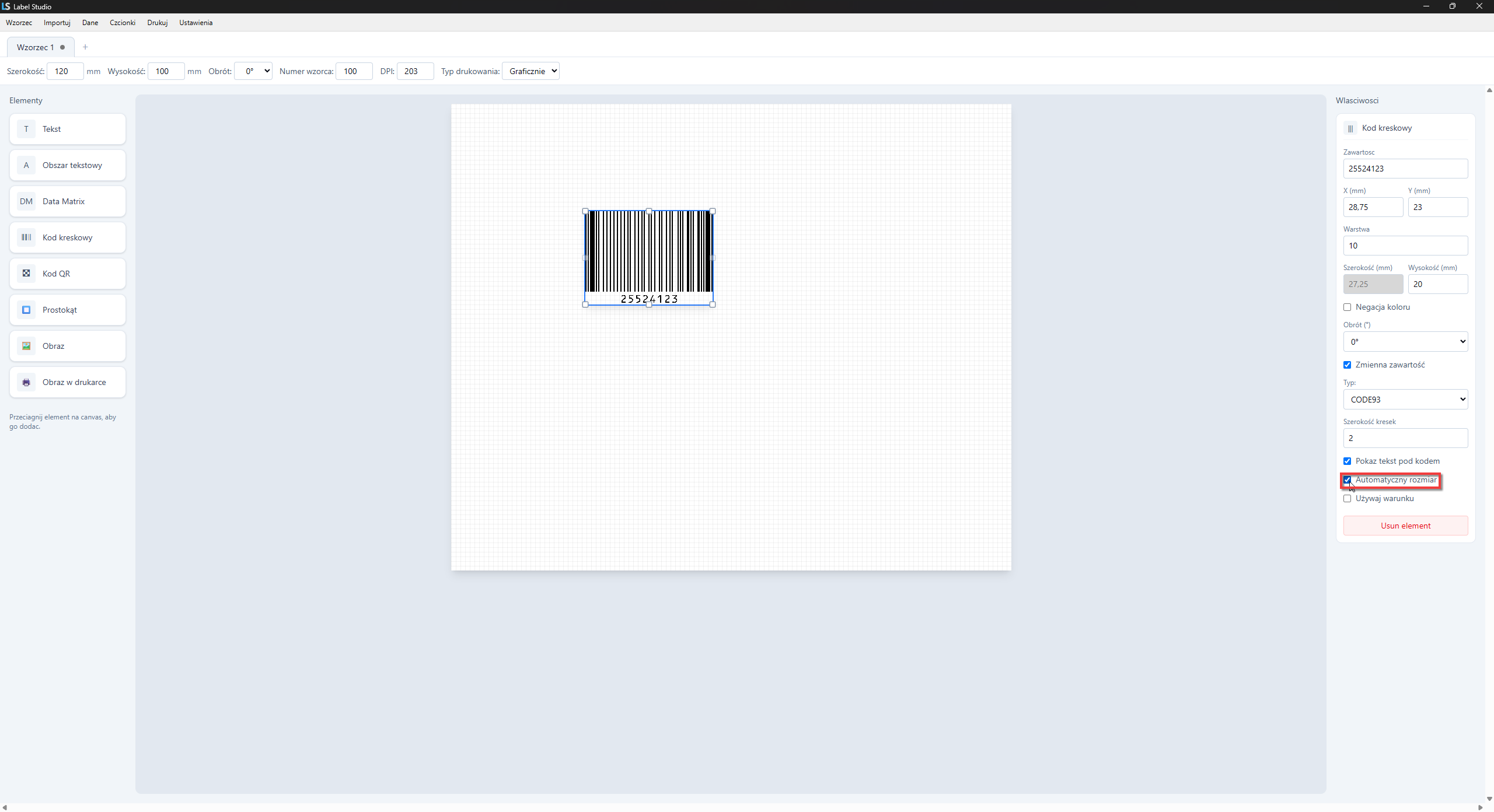1494x812 pixels.
Task: Open the top Obrót dropdown in toolbar
Action: [253, 71]
